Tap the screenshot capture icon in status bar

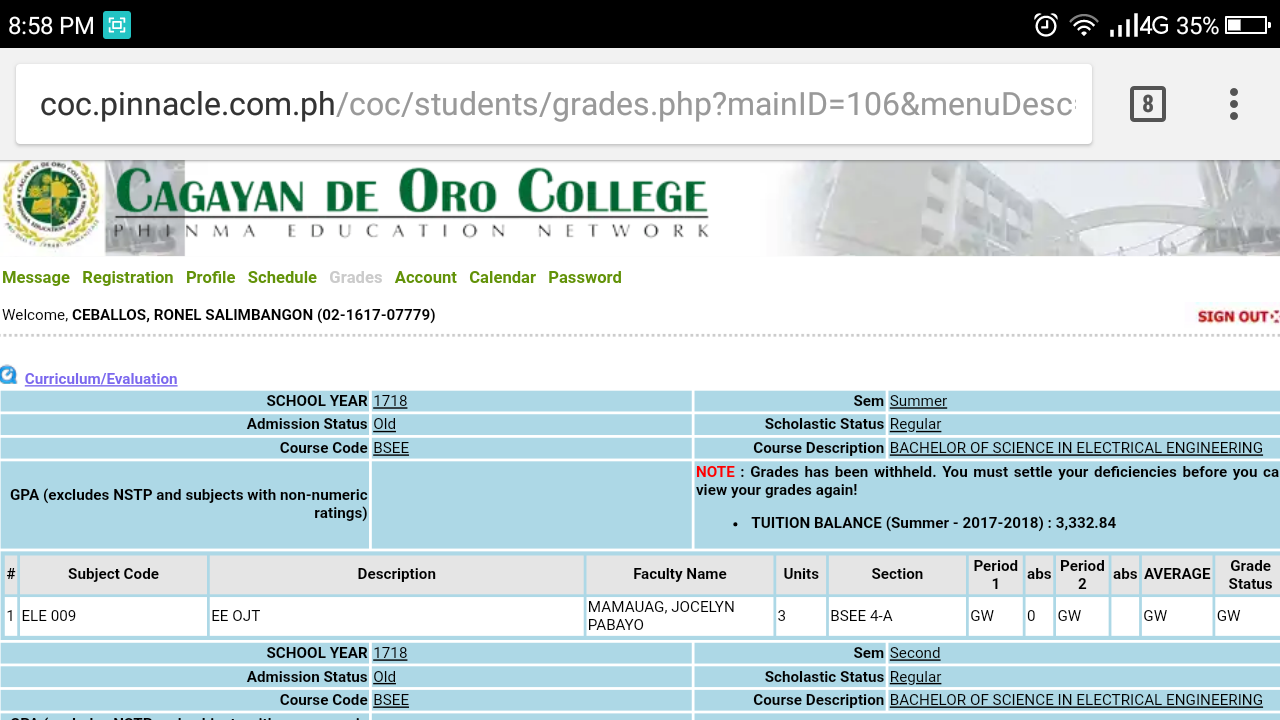pos(117,25)
